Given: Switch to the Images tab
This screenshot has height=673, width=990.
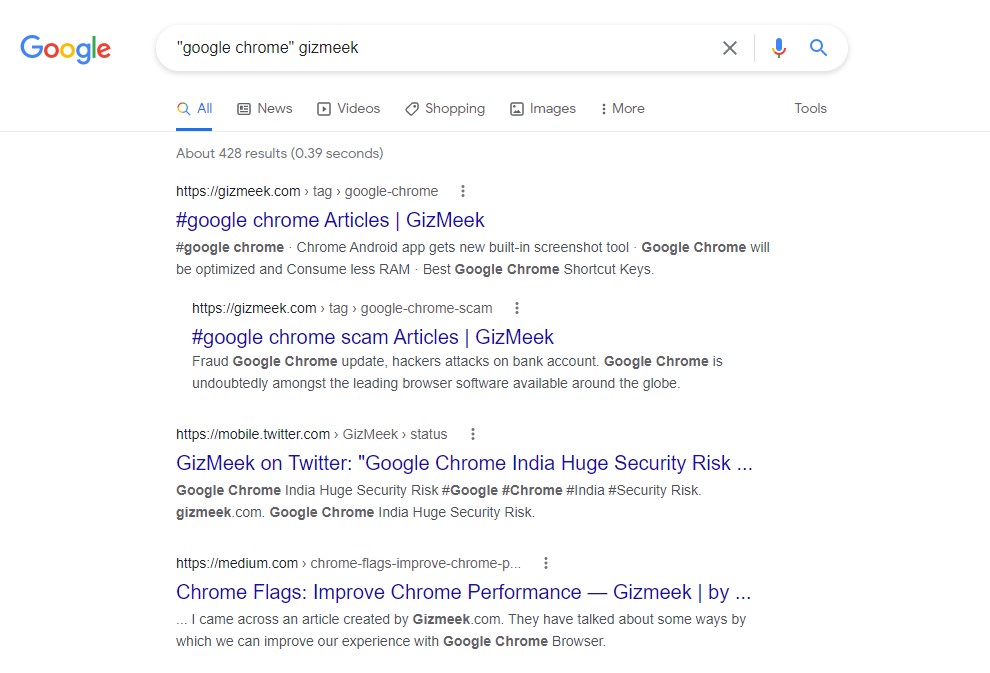Looking at the screenshot, I should pos(543,109).
